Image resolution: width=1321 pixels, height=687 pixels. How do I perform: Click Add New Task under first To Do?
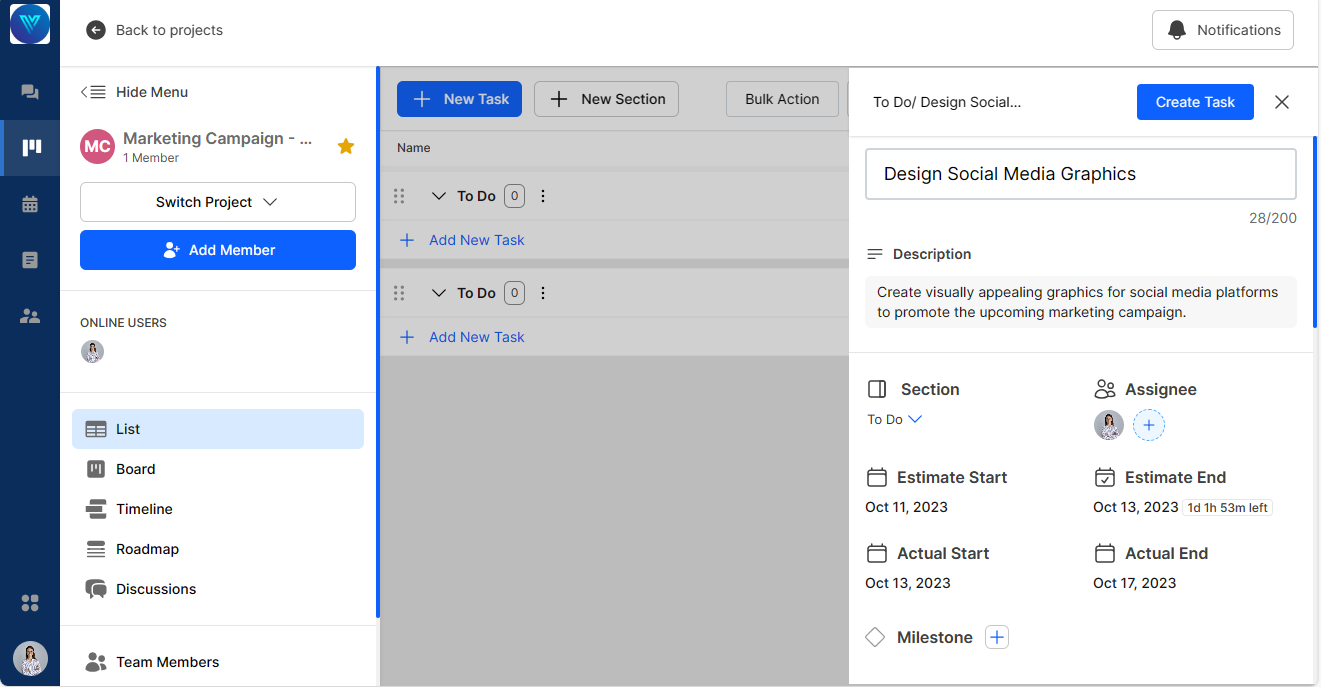462,240
